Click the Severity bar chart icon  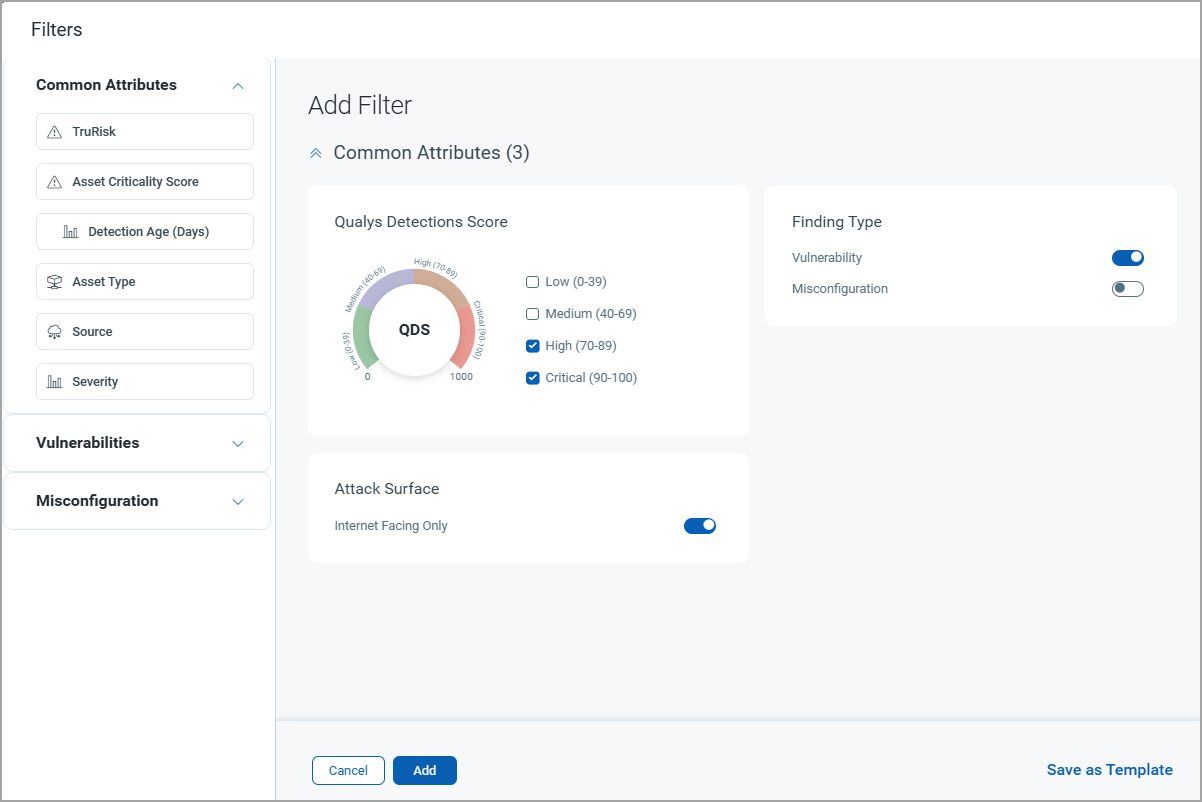pos(55,382)
